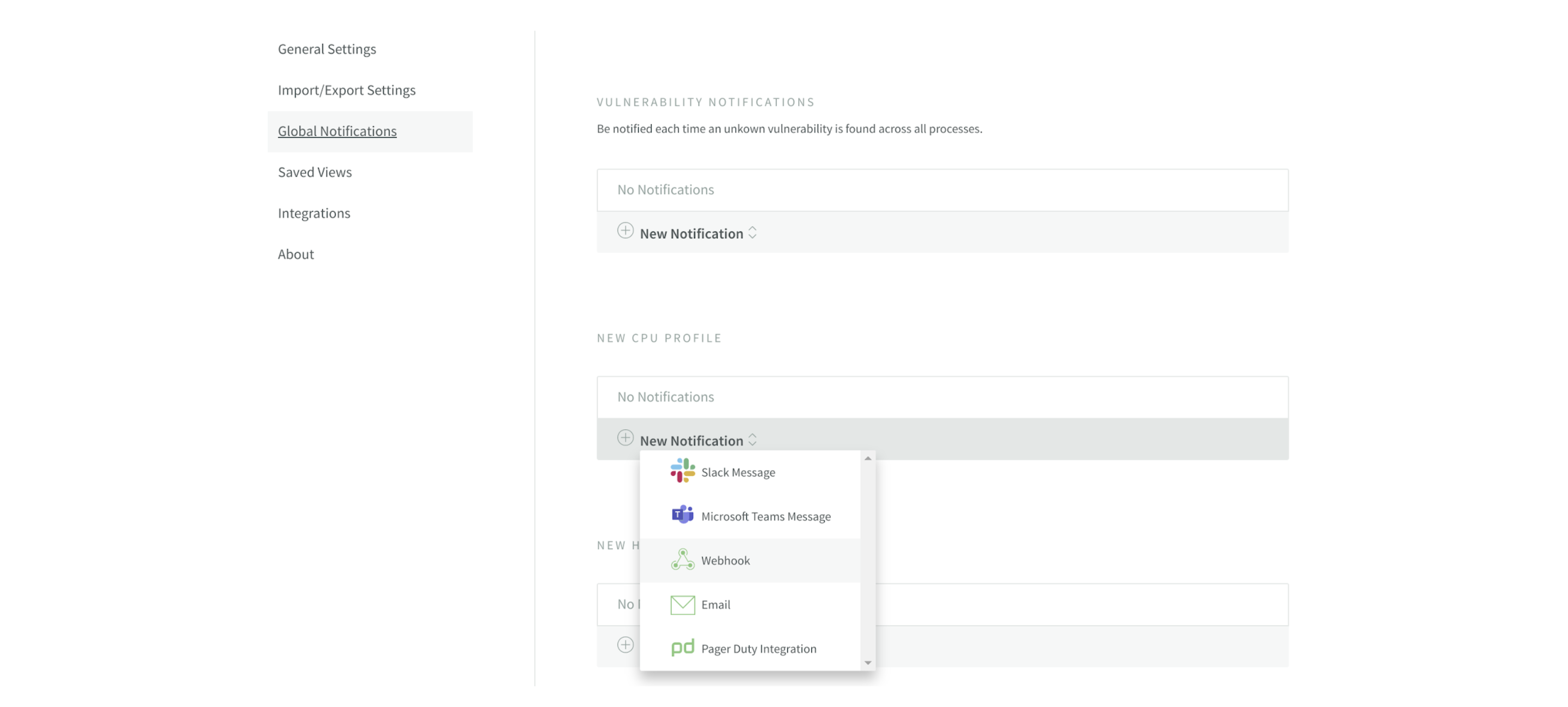The image size is (1568, 707).
Task: Click the green Webhook icon
Action: coord(682,559)
